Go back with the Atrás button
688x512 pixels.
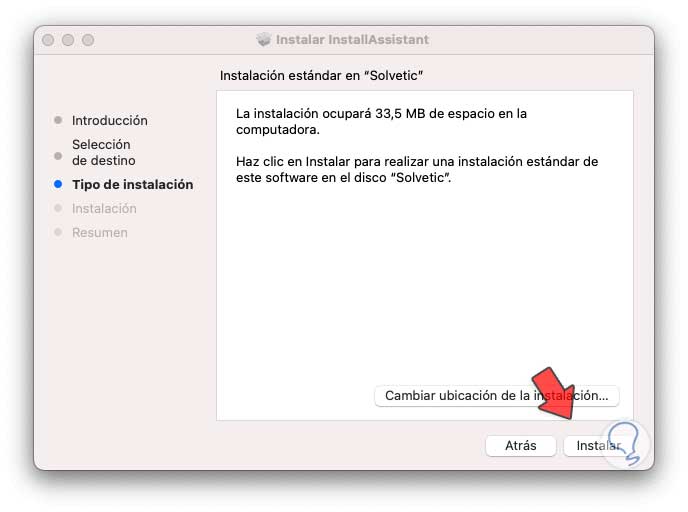521,445
